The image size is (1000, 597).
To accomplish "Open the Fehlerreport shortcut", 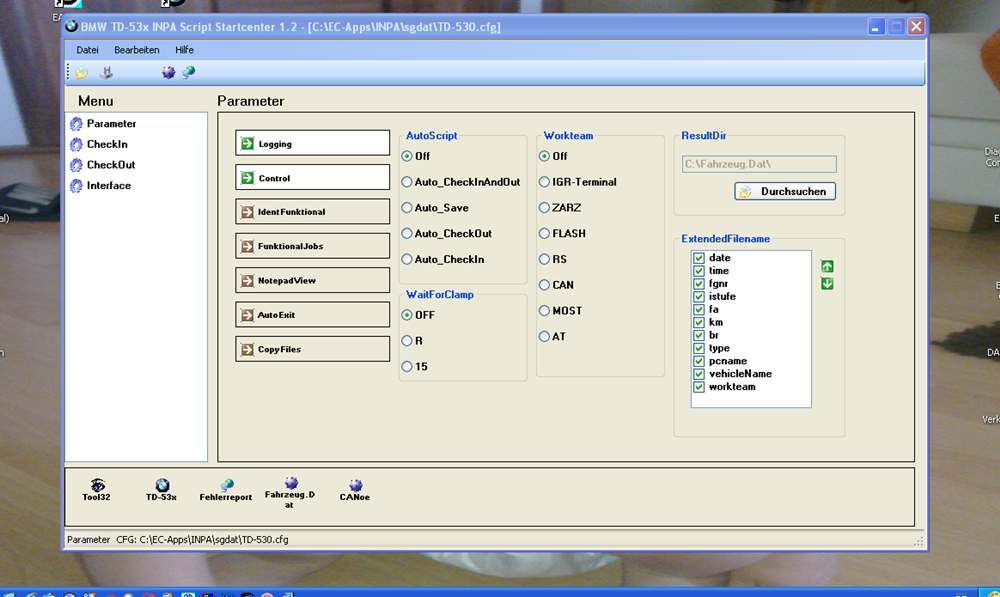I will (226, 489).
